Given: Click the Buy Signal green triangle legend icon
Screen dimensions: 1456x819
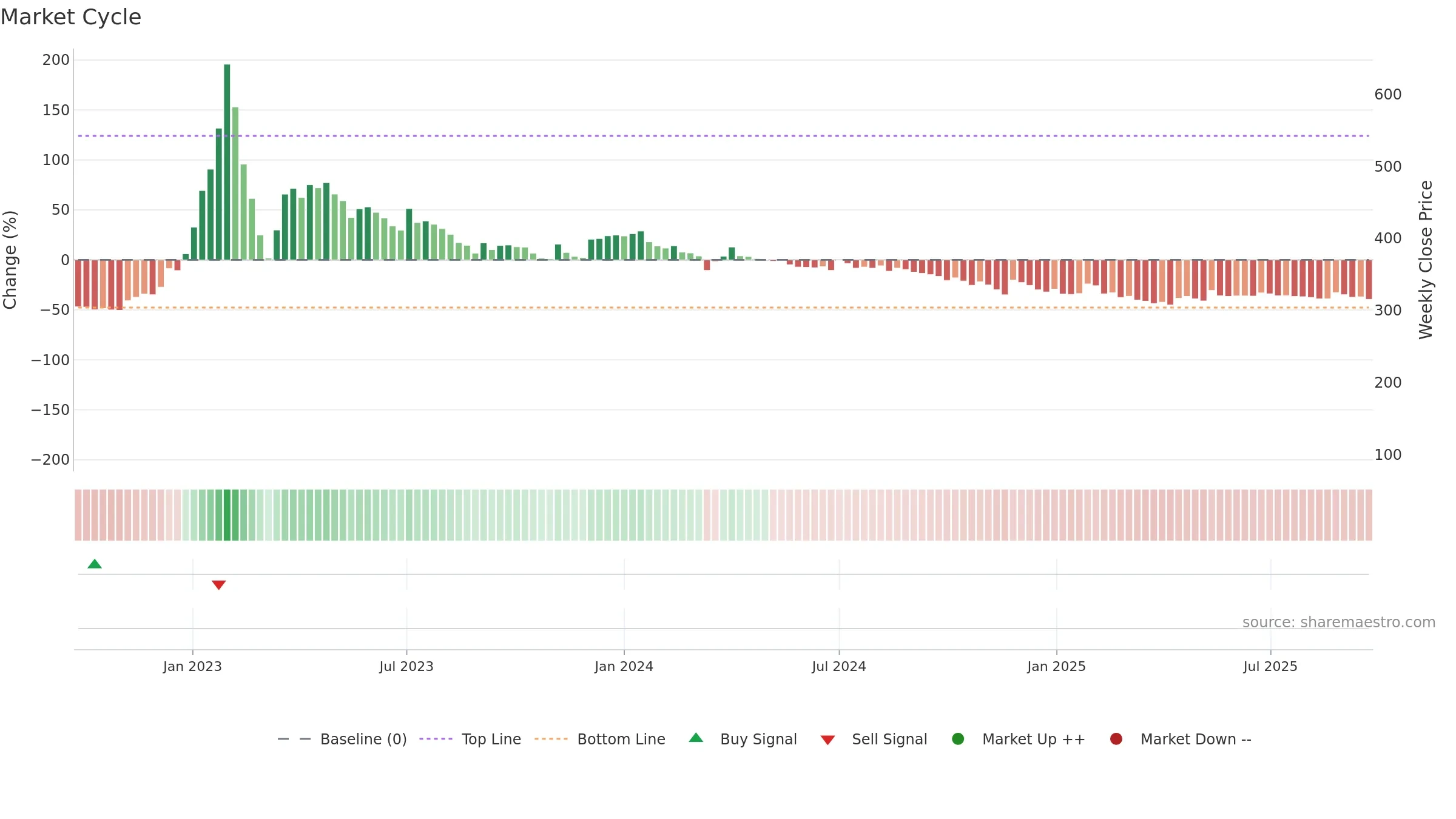Looking at the screenshot, I should [x=696, y=738].
